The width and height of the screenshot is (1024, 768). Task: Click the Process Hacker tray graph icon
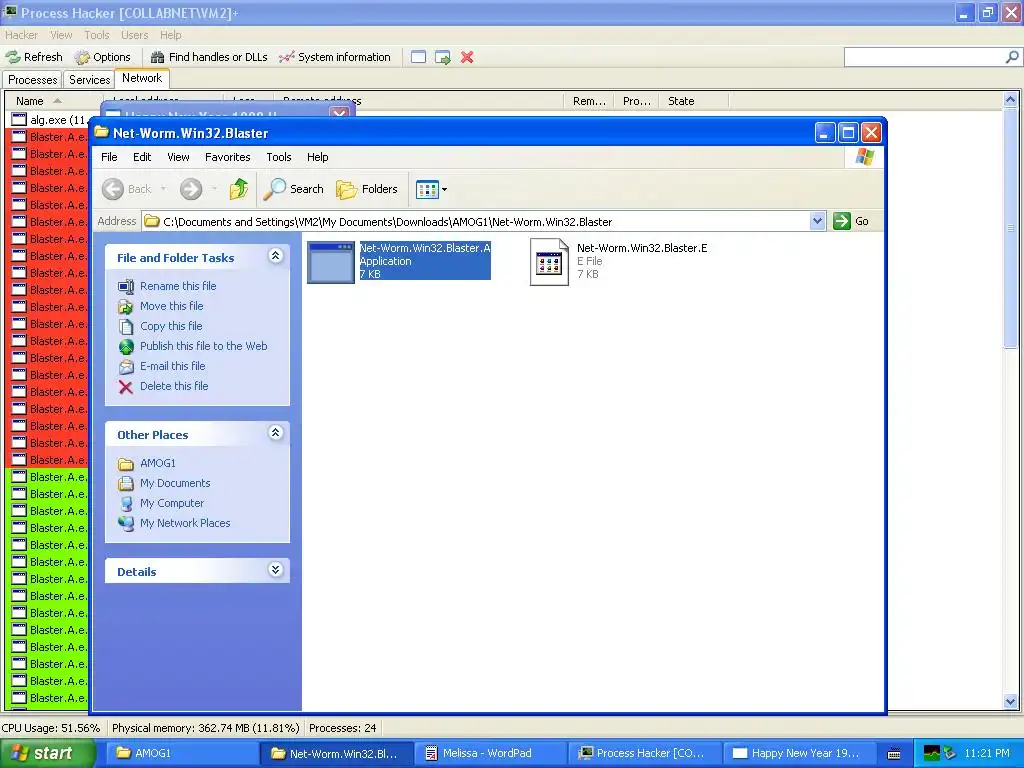pyautogui.click(x=932, y=754)
